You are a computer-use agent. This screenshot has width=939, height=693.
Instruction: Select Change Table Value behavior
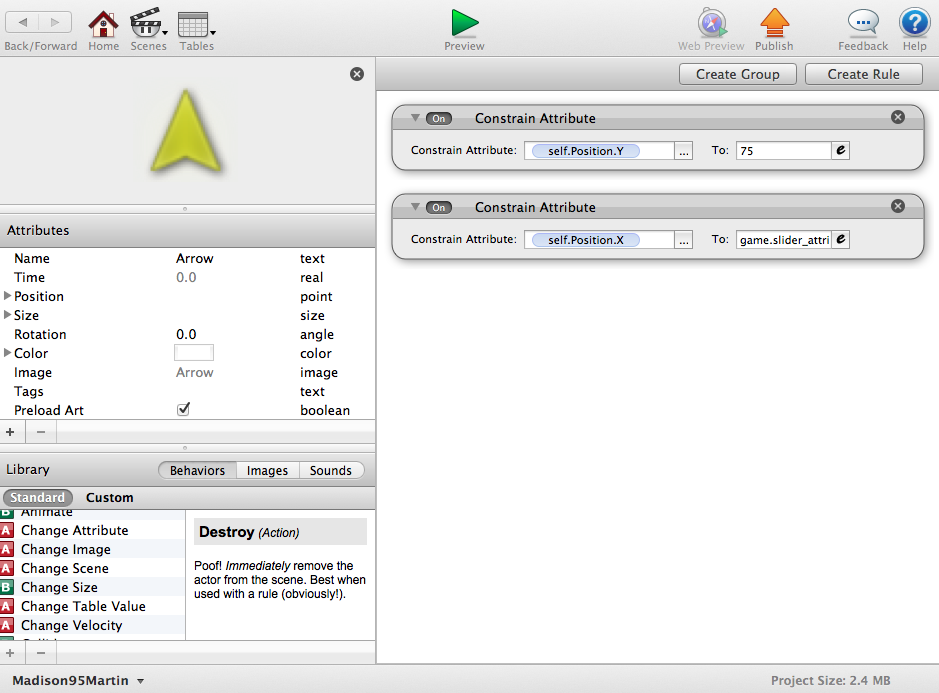pos(92,606)
